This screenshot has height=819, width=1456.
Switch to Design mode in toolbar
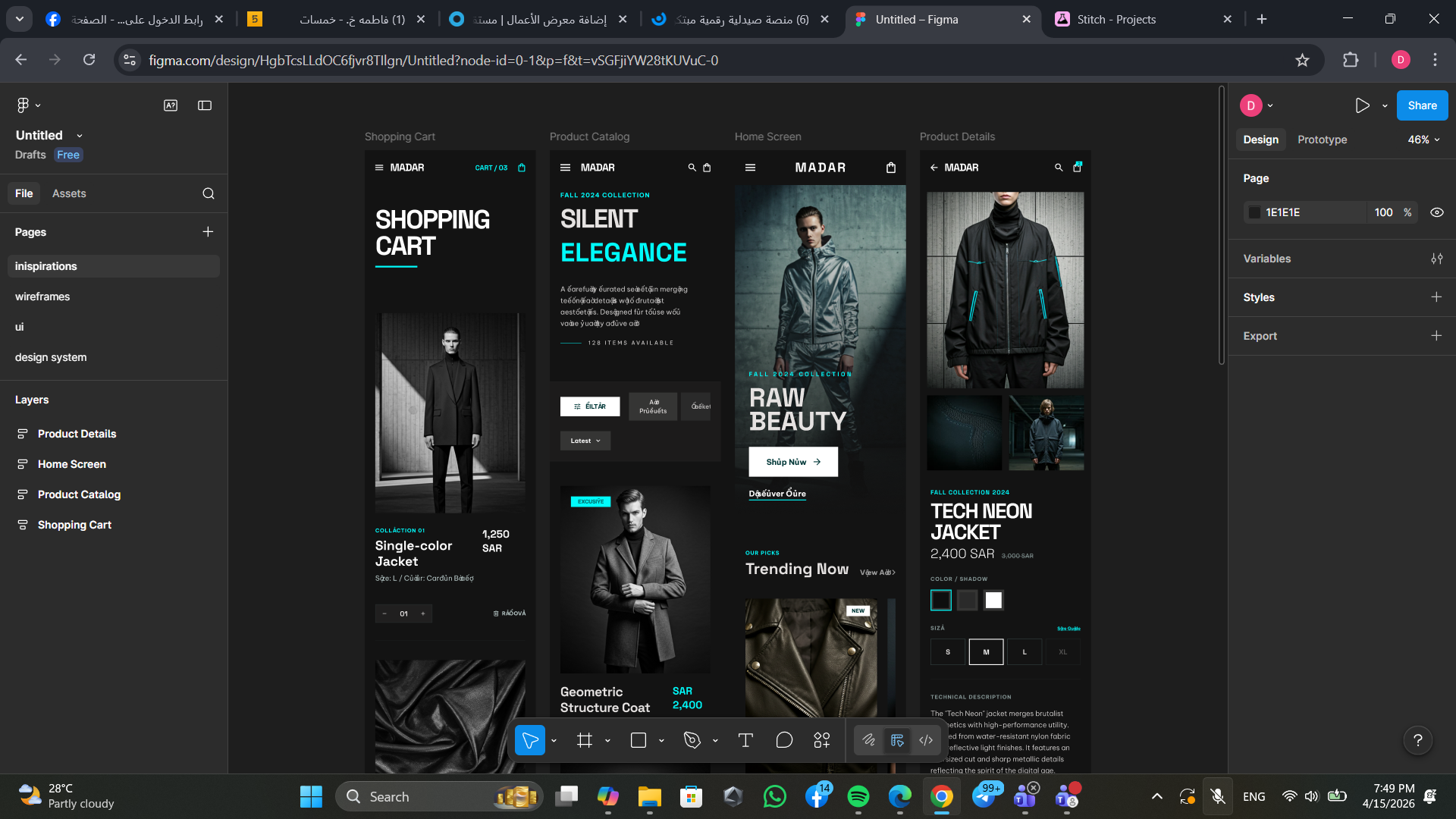coord(898,740)
